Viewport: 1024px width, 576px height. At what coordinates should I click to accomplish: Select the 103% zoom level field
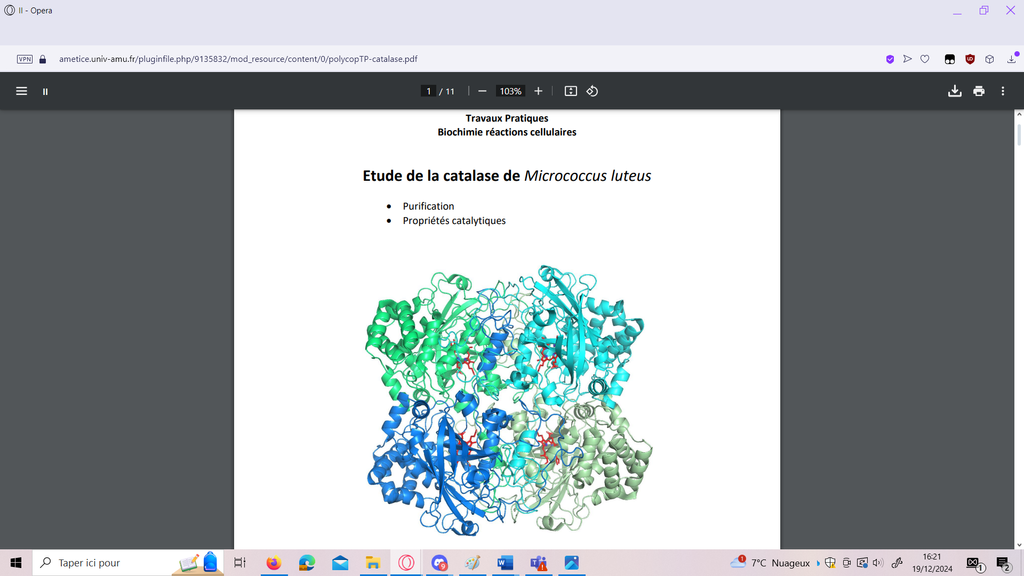[x=510, y=91]
